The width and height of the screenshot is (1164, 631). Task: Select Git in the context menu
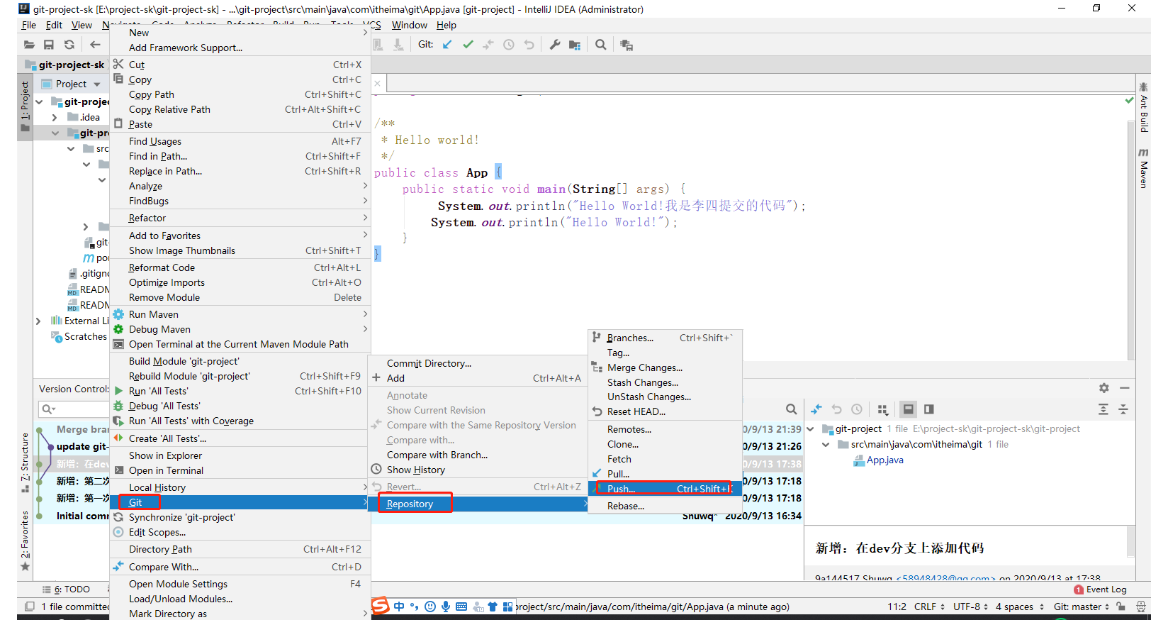point(240,503)
